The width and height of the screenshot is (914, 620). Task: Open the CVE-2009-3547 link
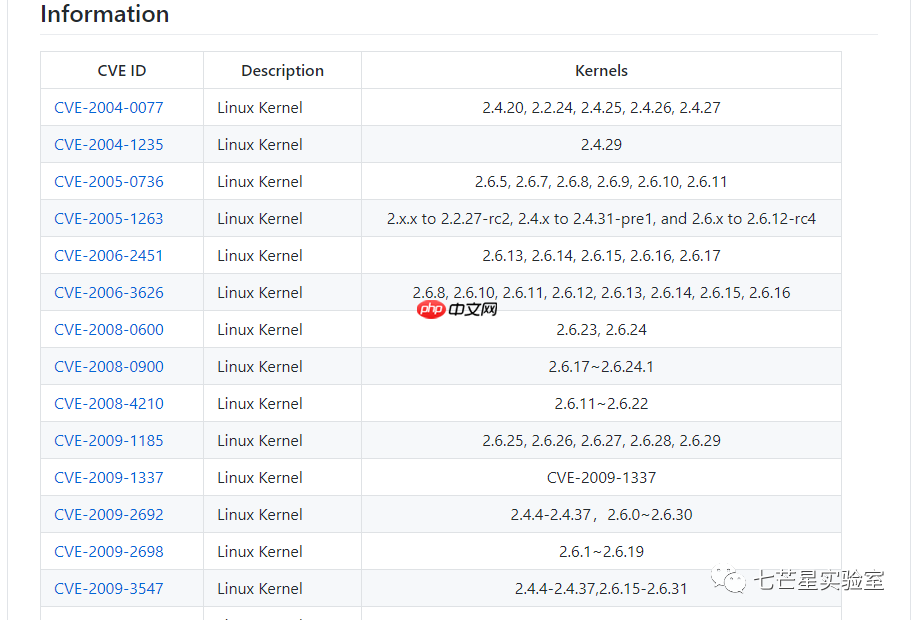(109, 589)
